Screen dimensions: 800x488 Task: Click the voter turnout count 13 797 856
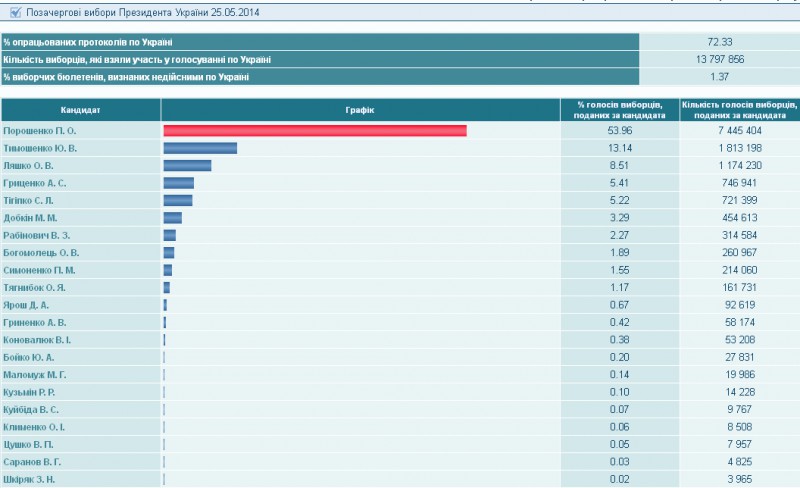(x=718, y=59)
